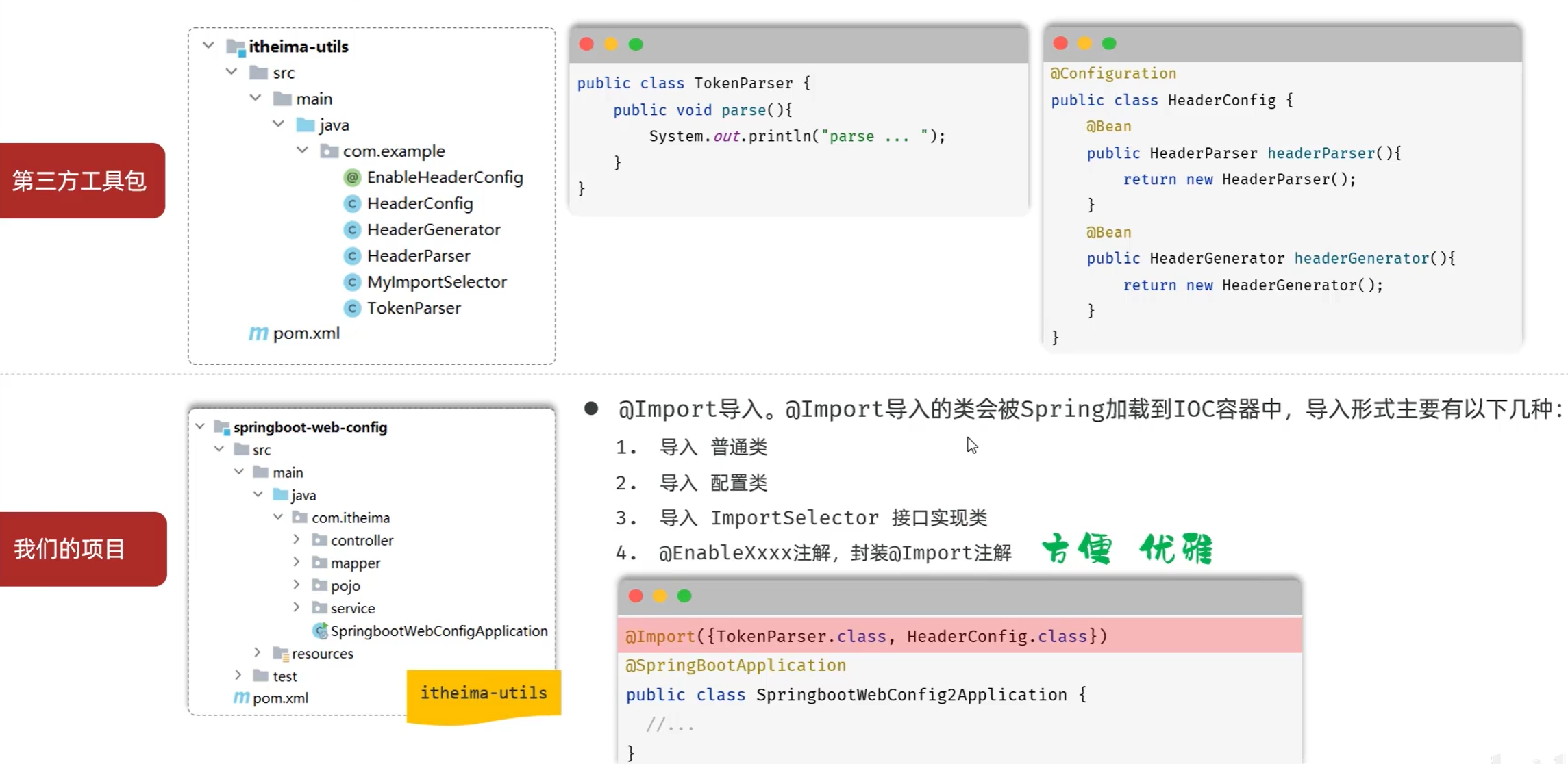Click the resources folder icon
The height and width of the screenshot is (764, 1568).
(281, 653)
